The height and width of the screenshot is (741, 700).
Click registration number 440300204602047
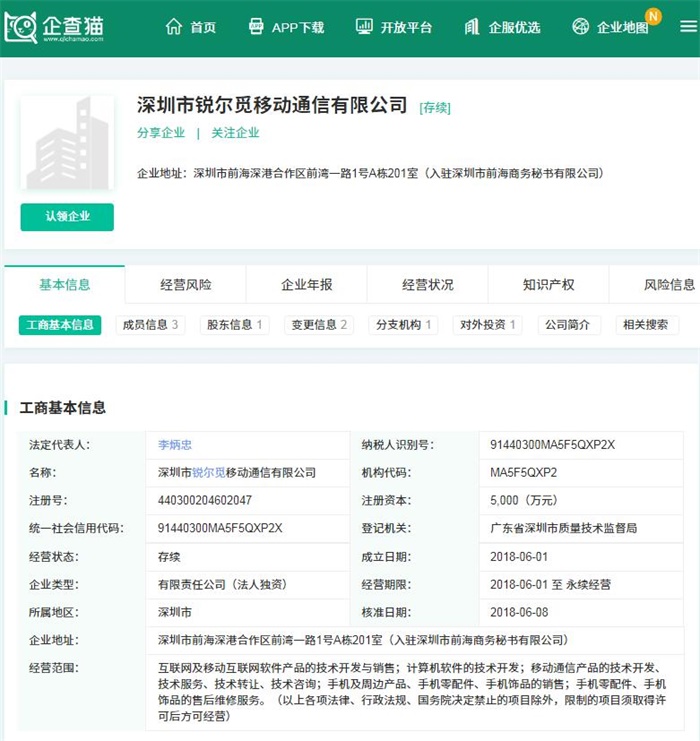tap(205, 500)
